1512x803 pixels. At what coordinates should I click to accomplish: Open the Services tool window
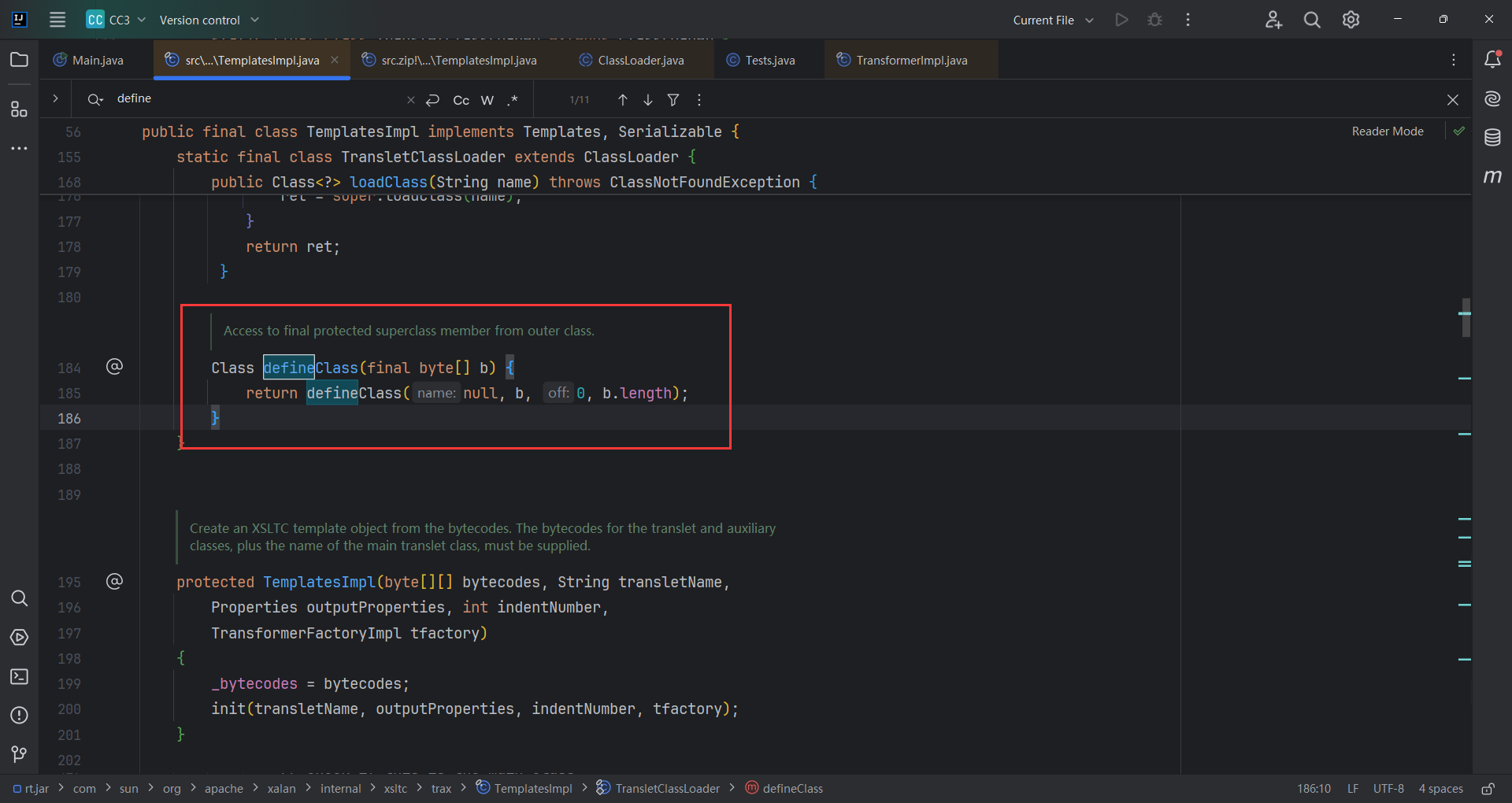pos(19,637)
